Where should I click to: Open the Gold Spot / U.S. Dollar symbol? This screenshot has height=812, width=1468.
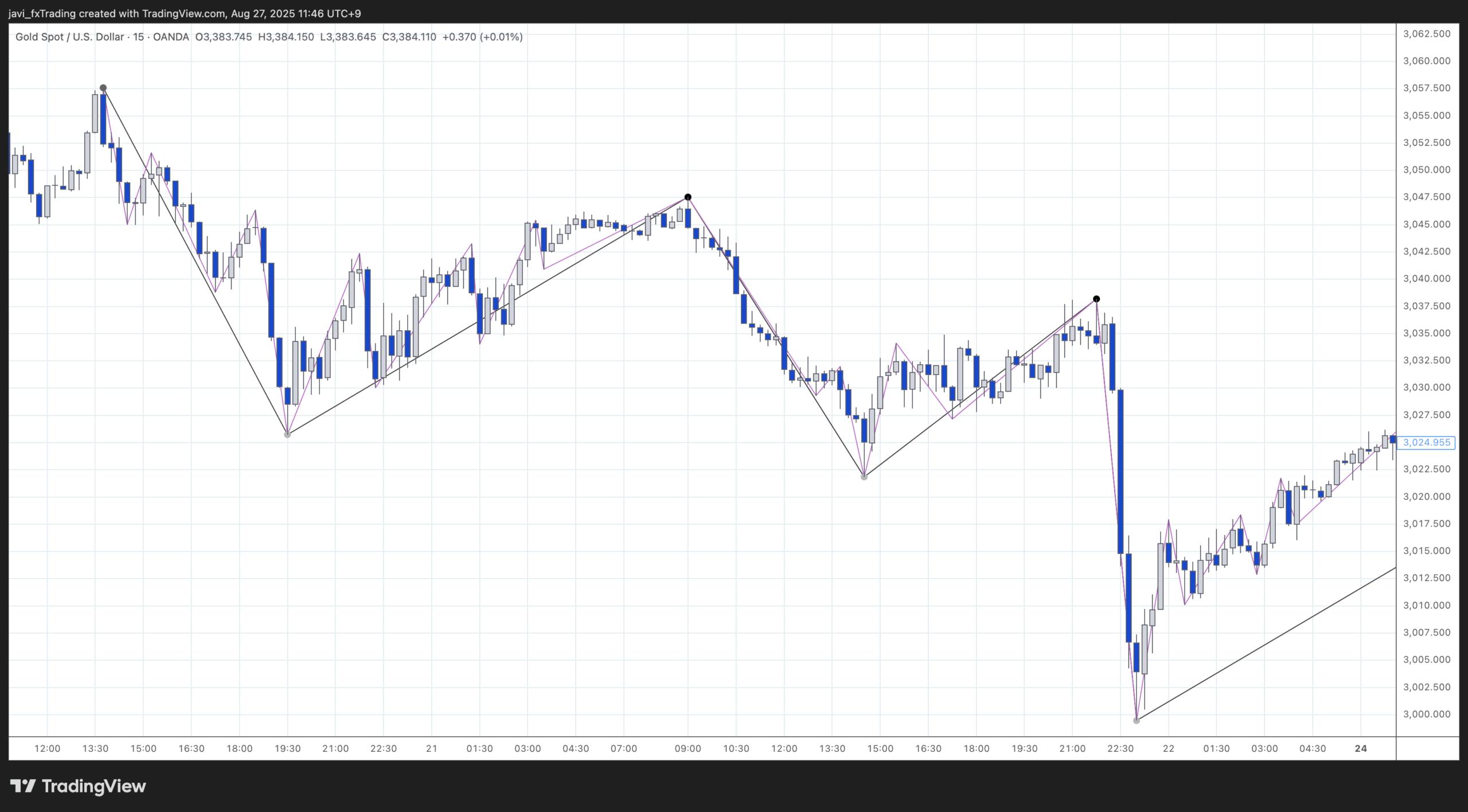click(x=69, y=36)
